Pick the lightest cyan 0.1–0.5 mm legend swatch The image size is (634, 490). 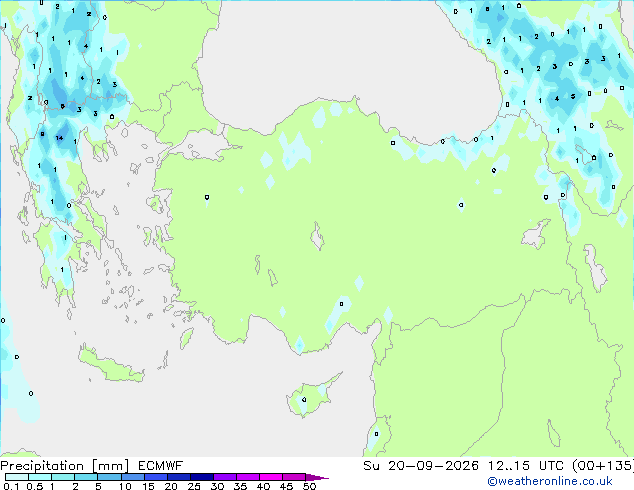click(x=17, y=477)
